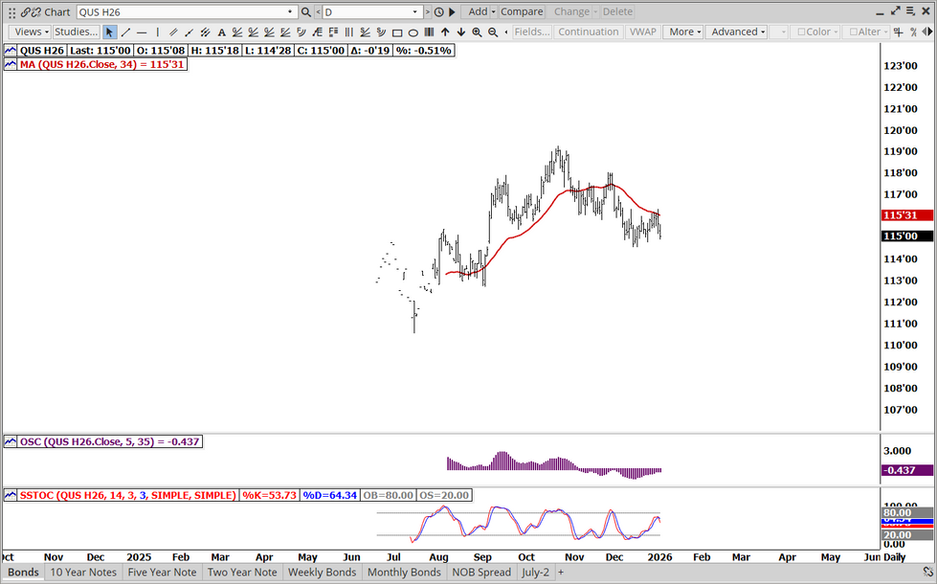Switch to the Five Year Note tab
Image resolution: width=937 pixels, height=584 pixels.
(x=162, y=572)
